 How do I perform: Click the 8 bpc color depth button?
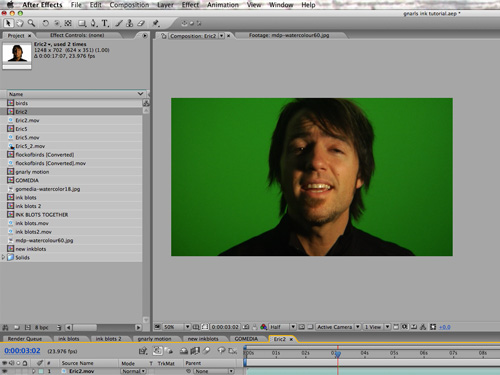[42, 327]
